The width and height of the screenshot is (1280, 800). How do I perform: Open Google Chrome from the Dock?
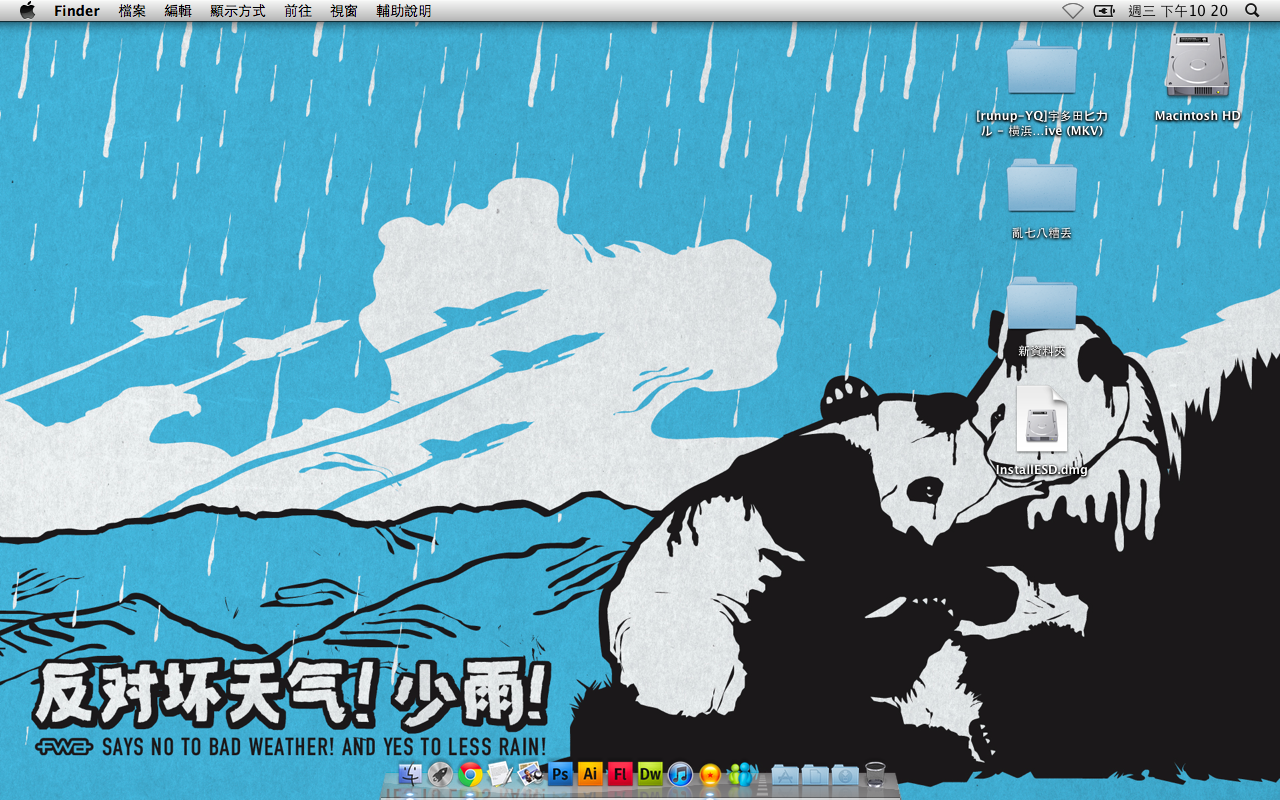pos(470,774)
